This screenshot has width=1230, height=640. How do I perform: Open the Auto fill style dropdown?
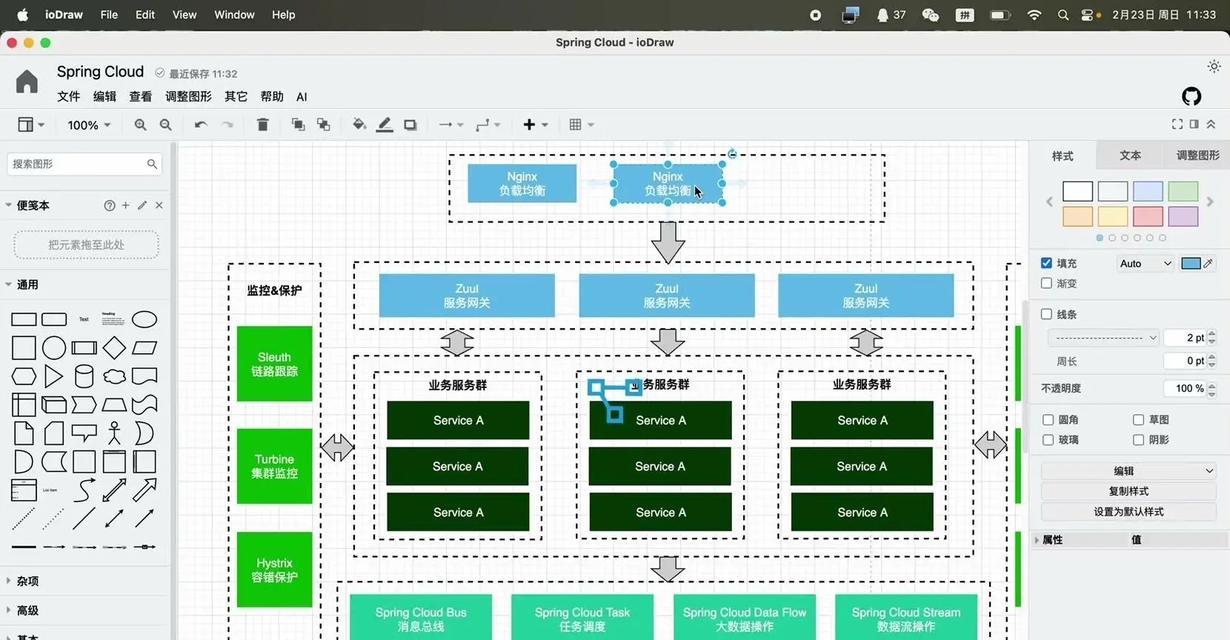click(x=1145, y=263)
